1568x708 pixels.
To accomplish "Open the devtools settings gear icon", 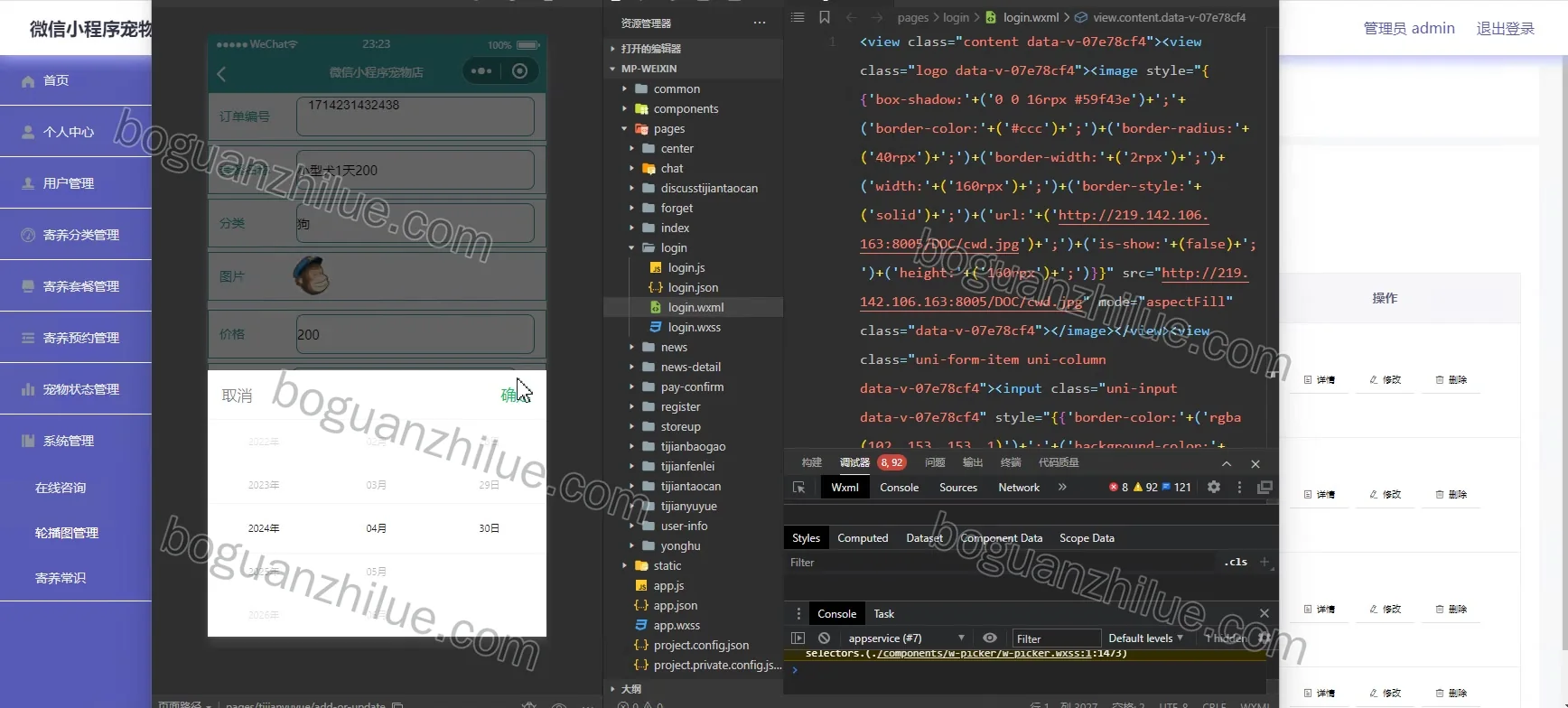I will pos(1214,487).
